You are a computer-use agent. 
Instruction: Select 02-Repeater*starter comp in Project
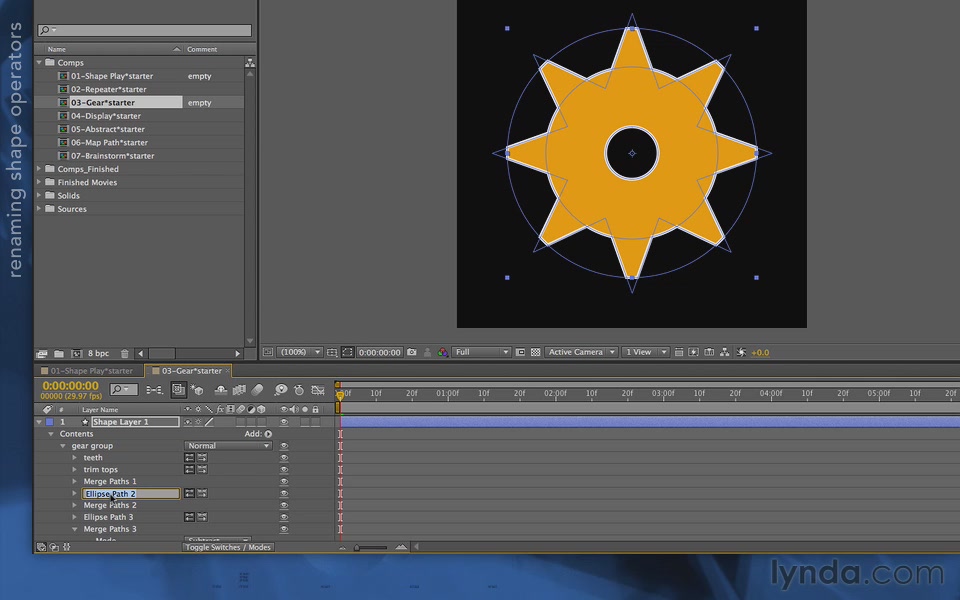coord(108,89)
